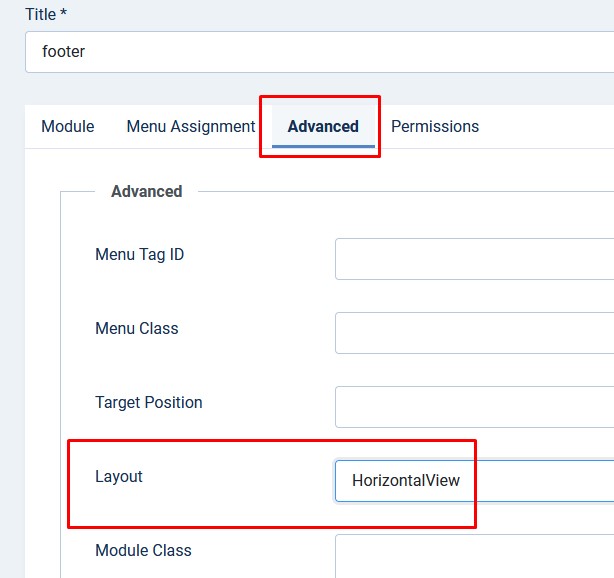Click the required asterisk beside Title
Viewport: 614px width, 578px height.
[x=63, y=12]
